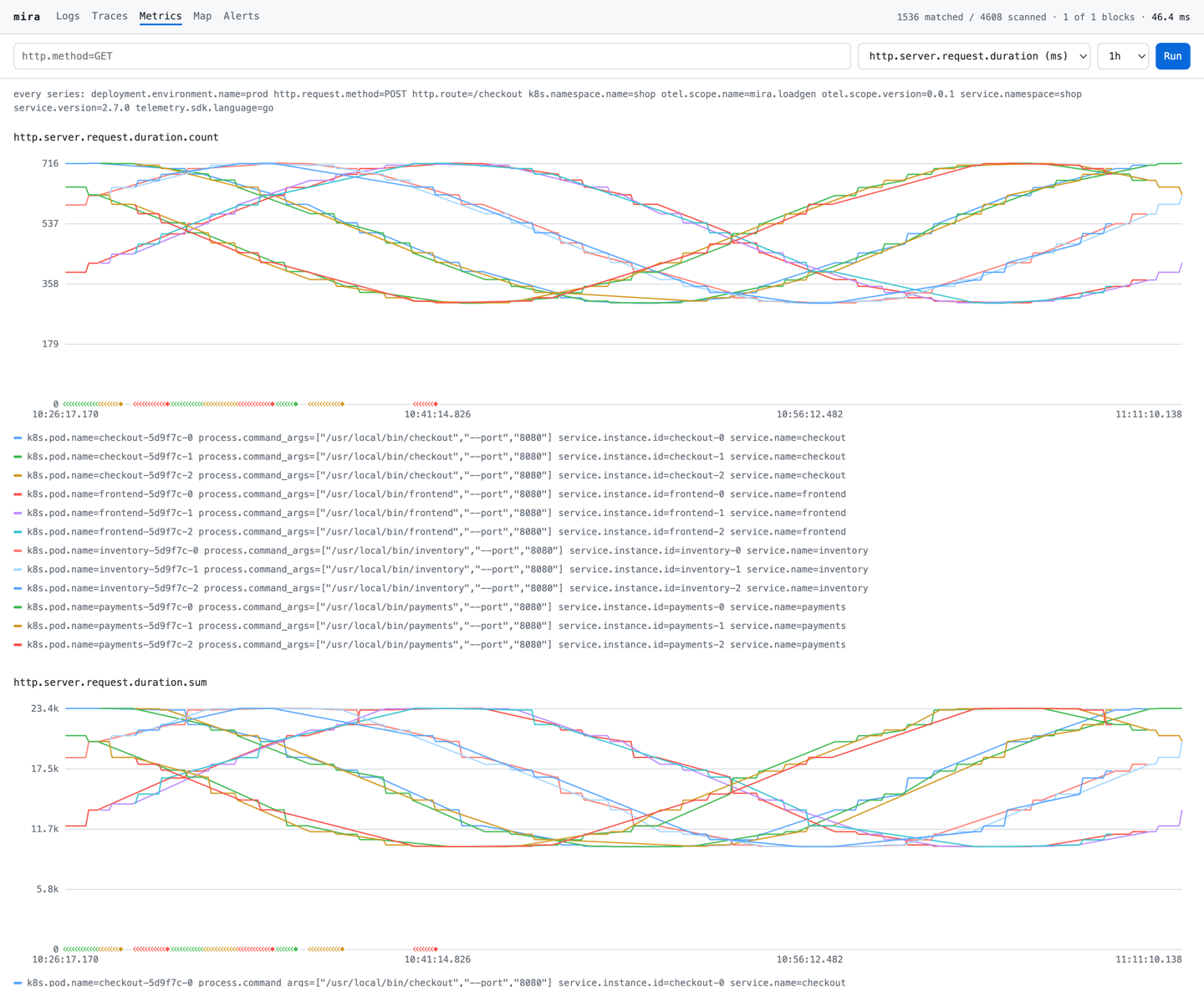Toggle the payments-5d9f7c-1 legend series

coord(430,626)
